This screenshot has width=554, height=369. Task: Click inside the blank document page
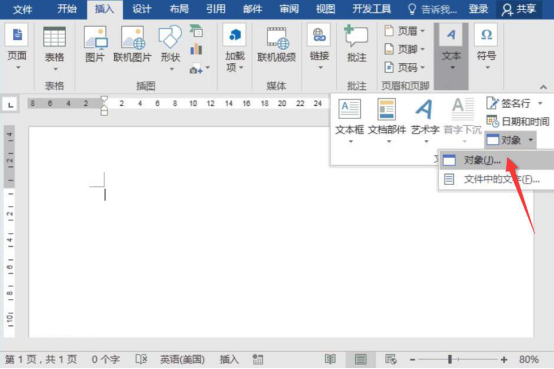pyautogui.click(x=281, y=232)
